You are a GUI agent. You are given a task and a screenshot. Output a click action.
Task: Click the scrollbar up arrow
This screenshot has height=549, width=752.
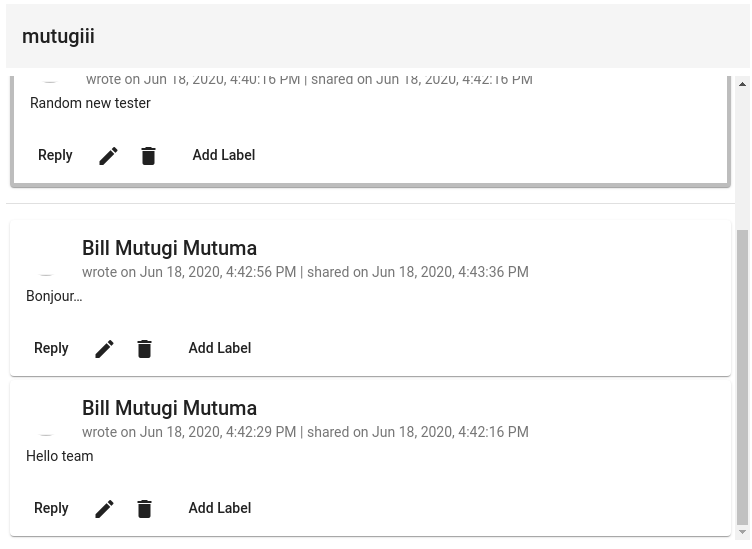[x=742, y=84]
